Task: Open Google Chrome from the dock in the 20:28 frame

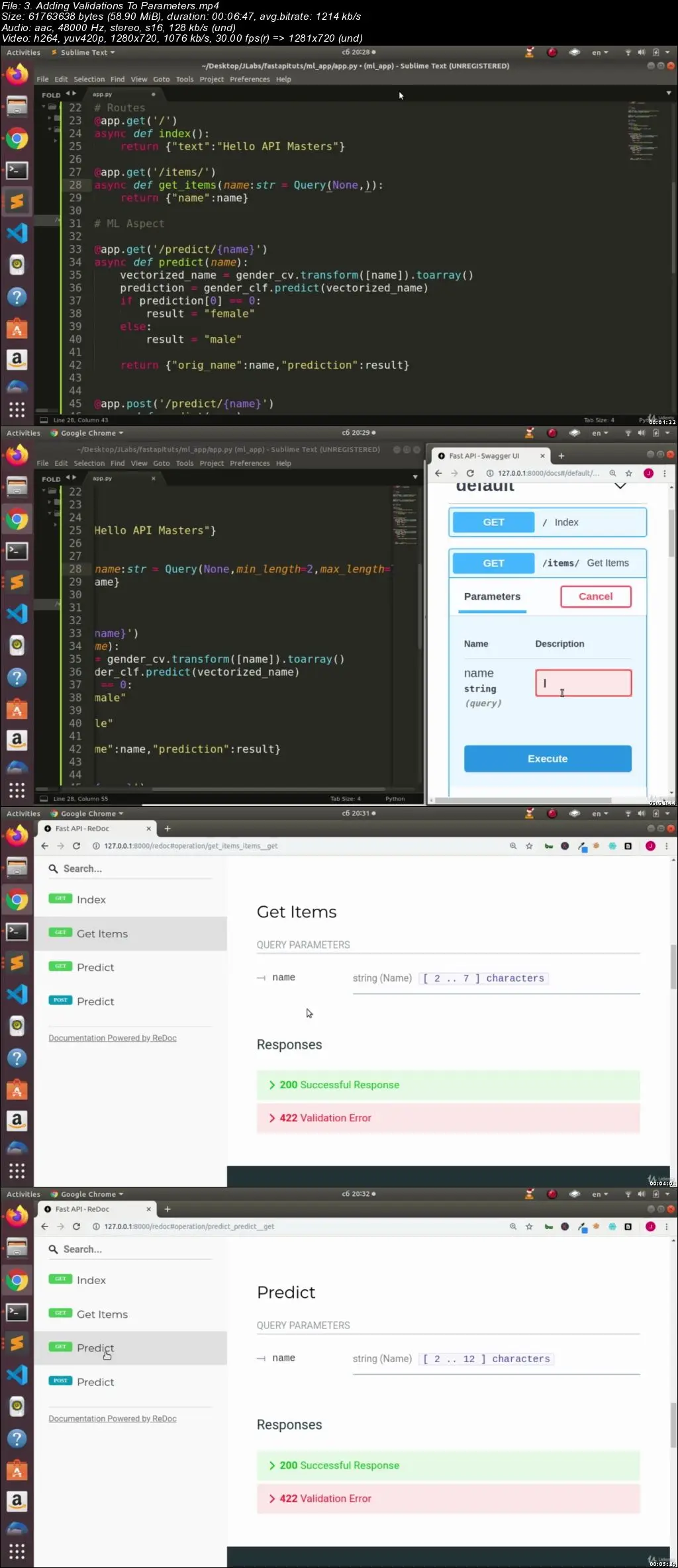Action: [17, 139]
